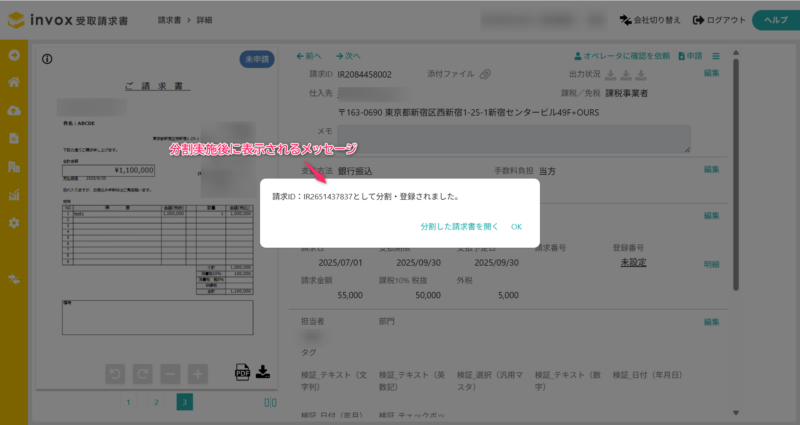Open settings gear in sidebar

point(14,223)
